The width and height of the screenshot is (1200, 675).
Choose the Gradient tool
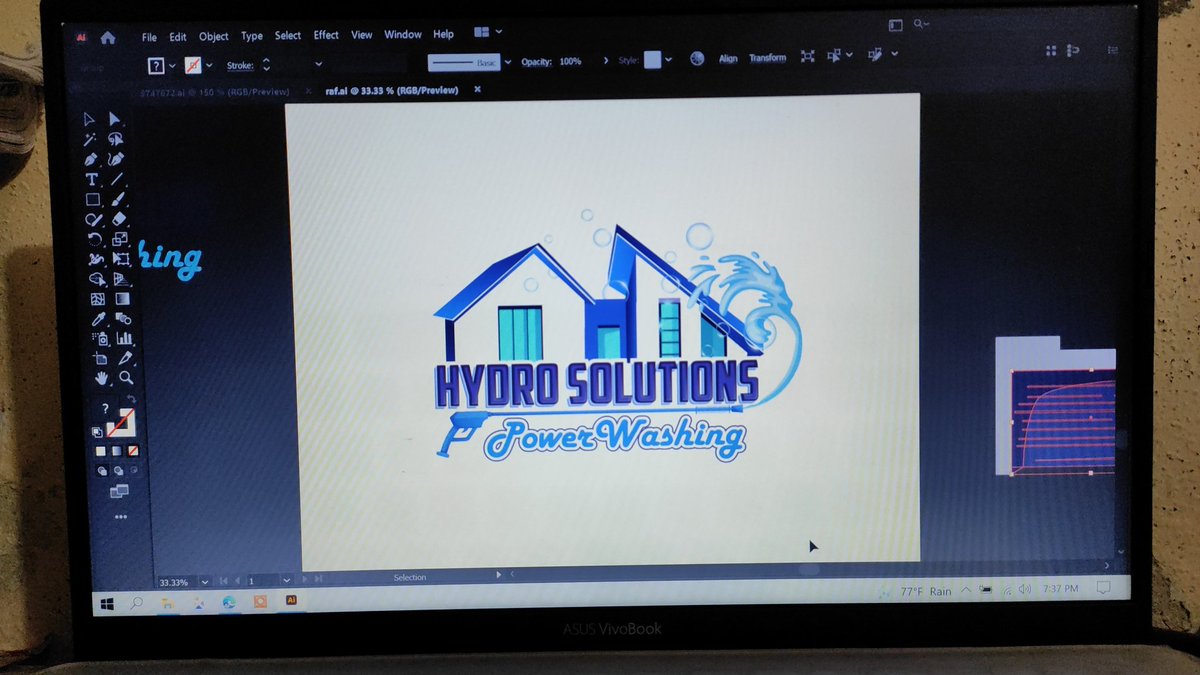pyautogui.click(x=123, y=298)
